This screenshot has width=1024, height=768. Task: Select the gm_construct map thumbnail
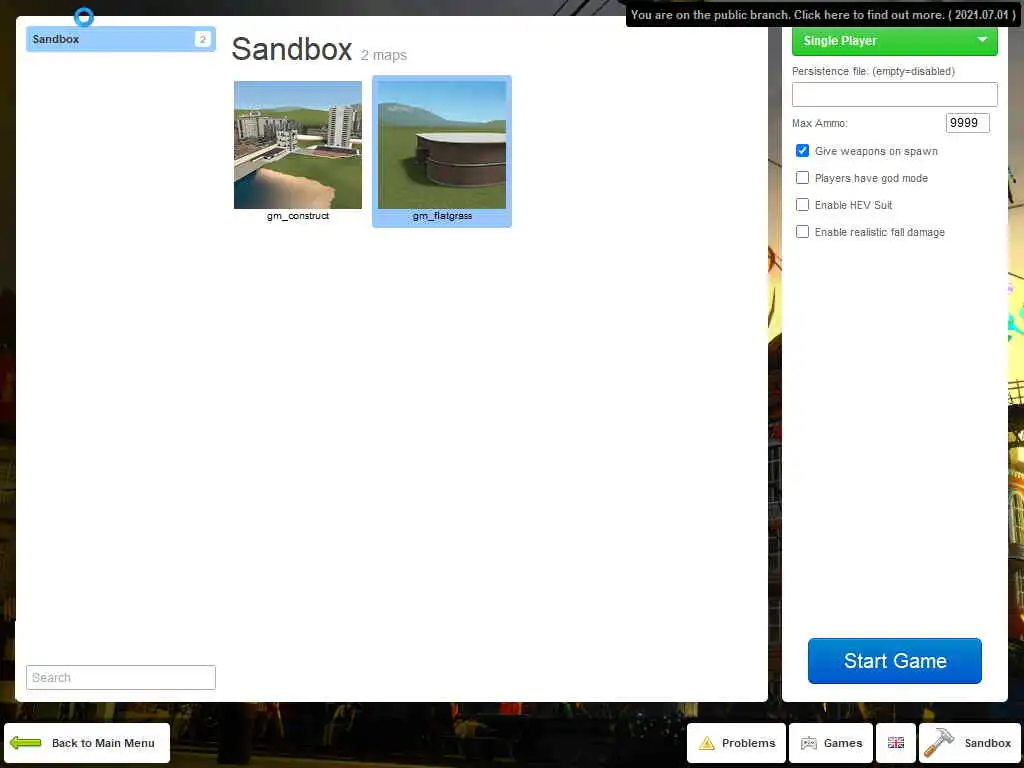click(298, 145)
